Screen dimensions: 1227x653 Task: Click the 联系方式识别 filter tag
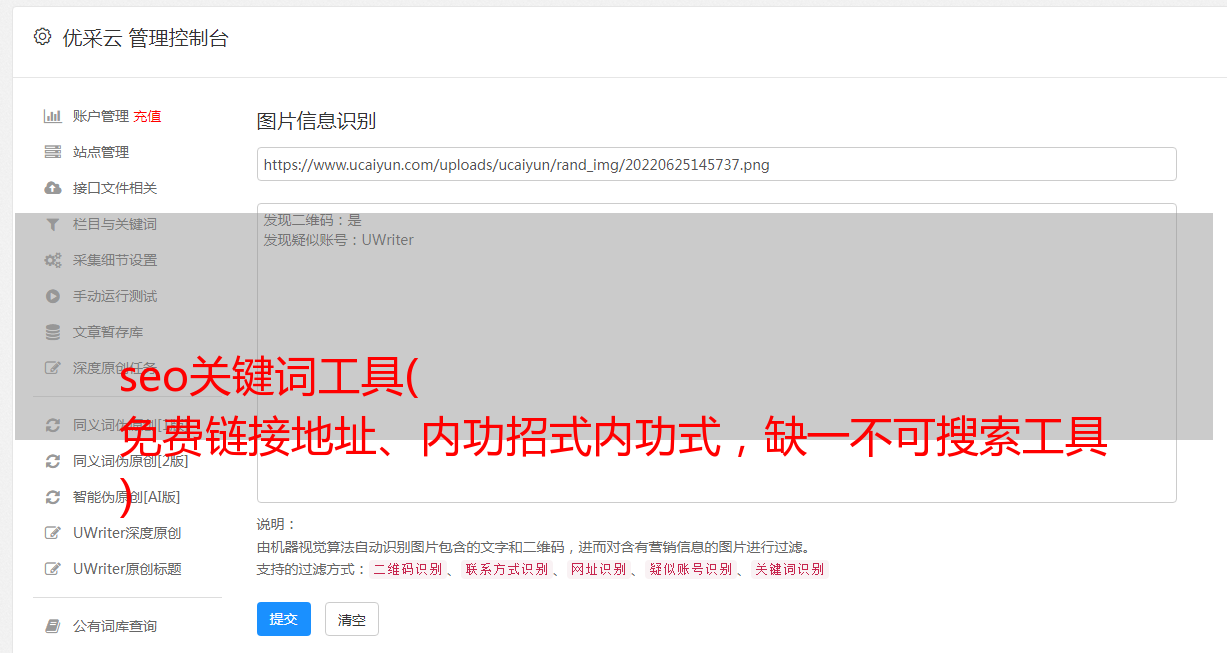tap(506, 569)
